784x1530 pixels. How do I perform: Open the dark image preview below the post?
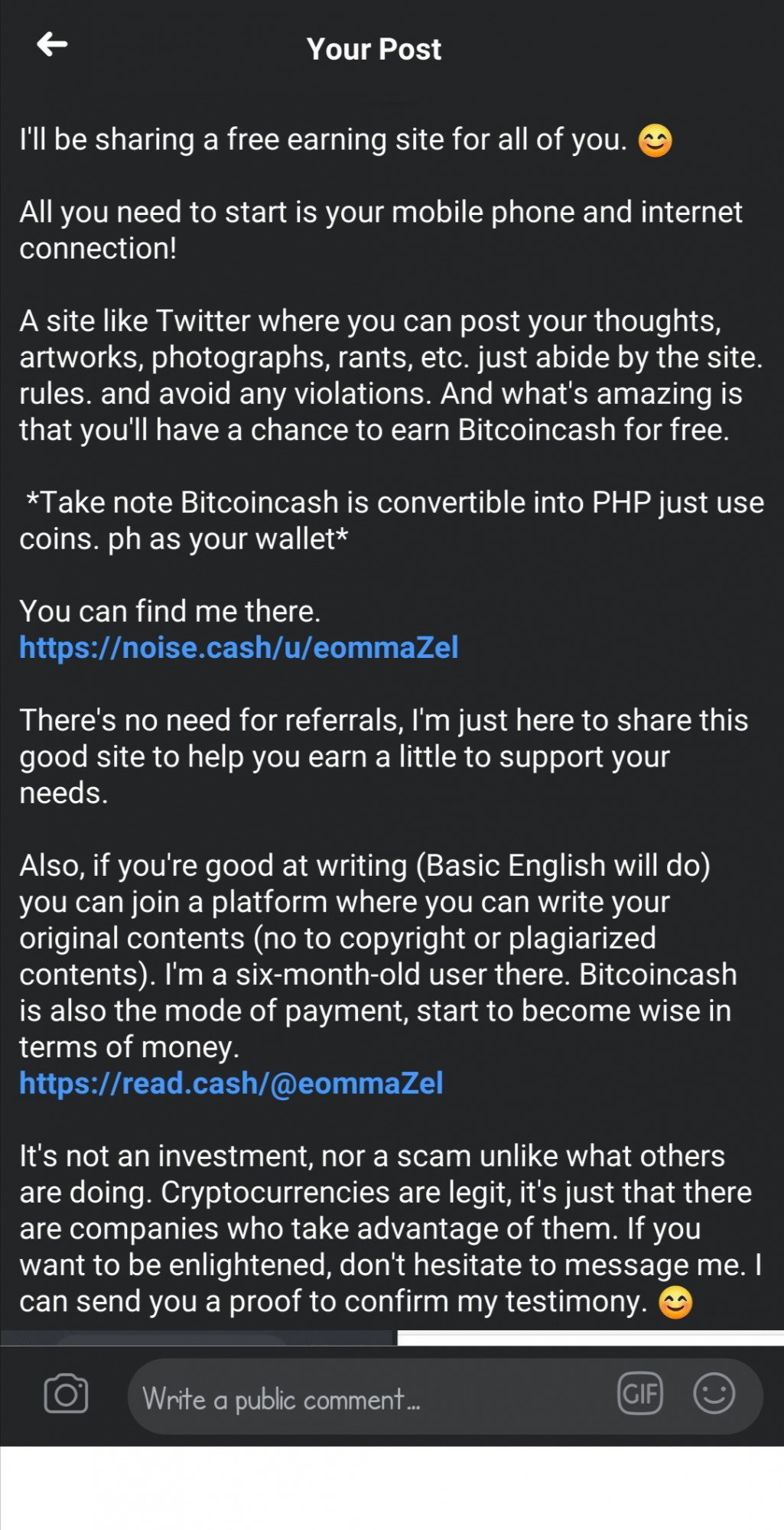(197, 1338)
